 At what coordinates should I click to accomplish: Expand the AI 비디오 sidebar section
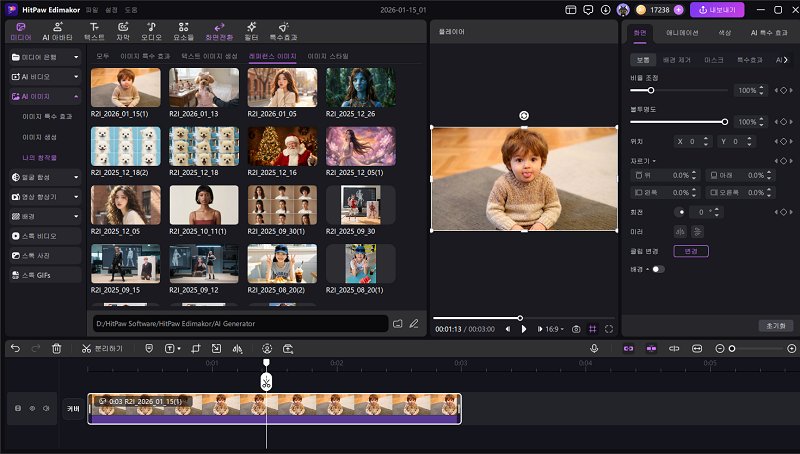(76, 75)
